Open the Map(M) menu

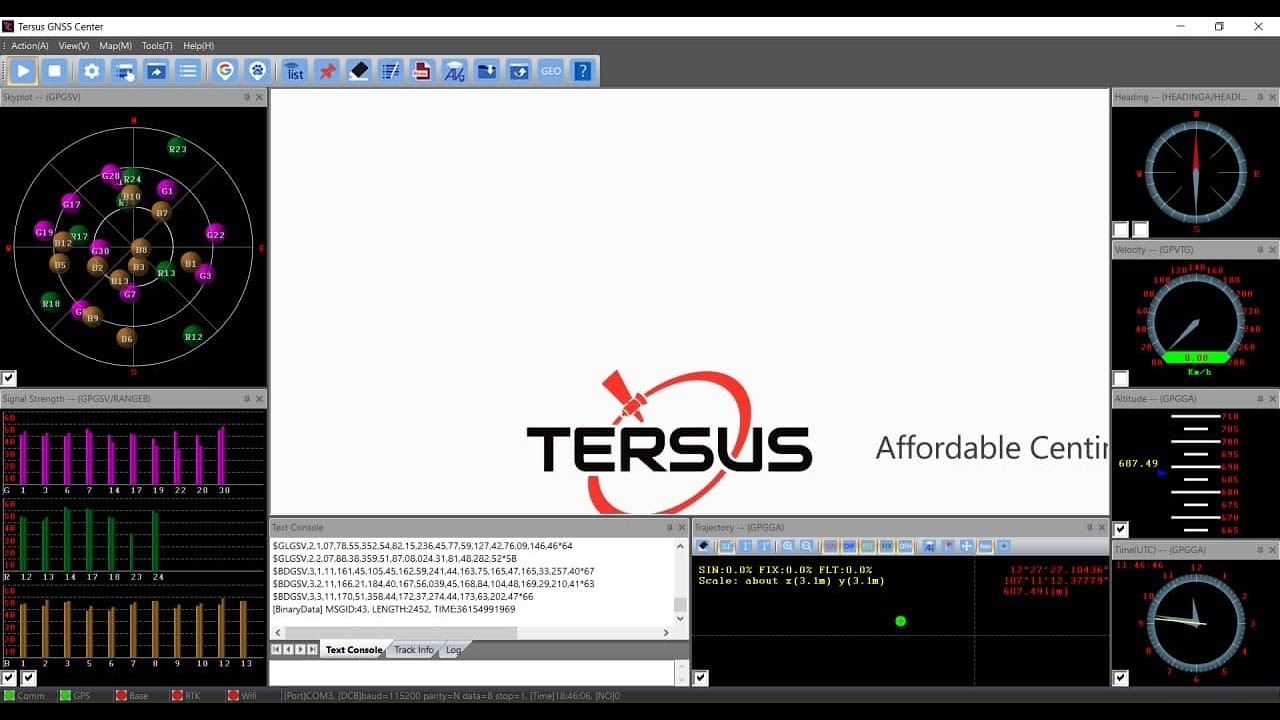tap(115, 46)
